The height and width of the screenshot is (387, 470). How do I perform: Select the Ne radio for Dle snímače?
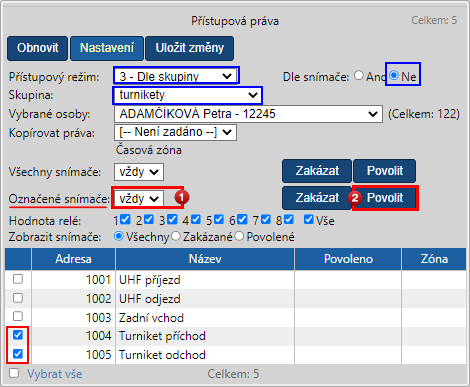394,76
